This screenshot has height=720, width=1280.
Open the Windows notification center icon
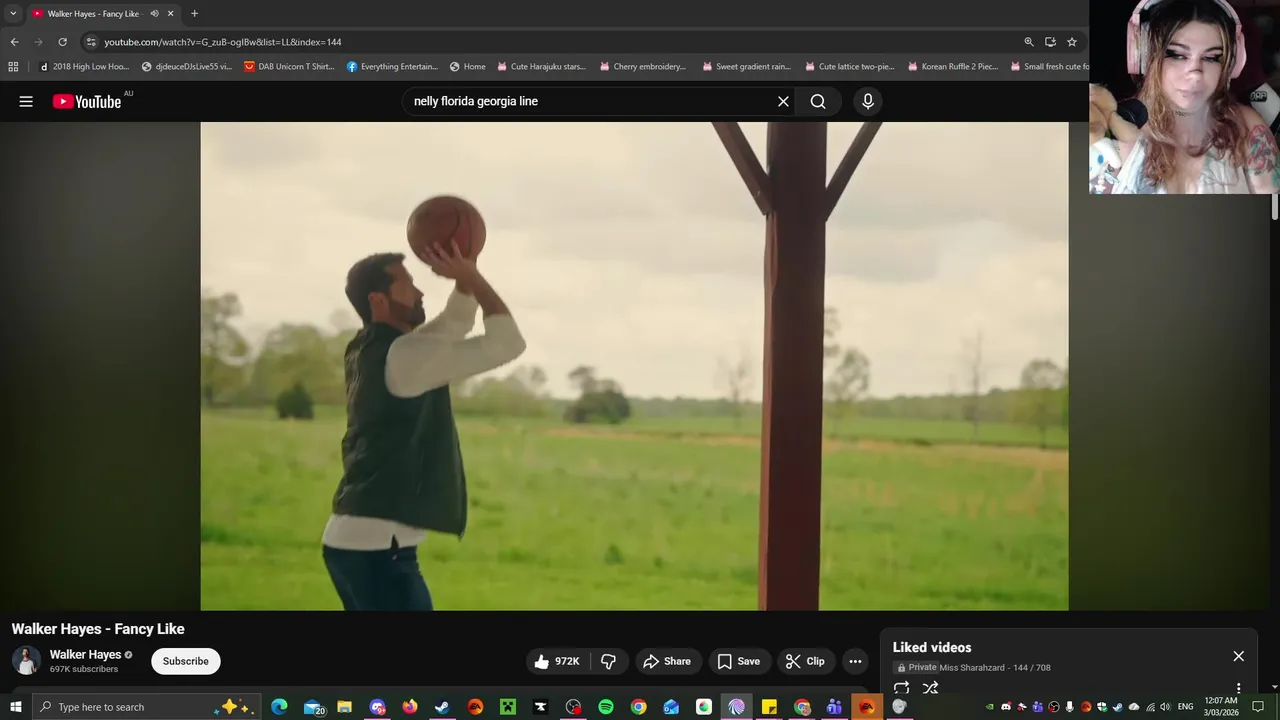tap(1258, 707)
